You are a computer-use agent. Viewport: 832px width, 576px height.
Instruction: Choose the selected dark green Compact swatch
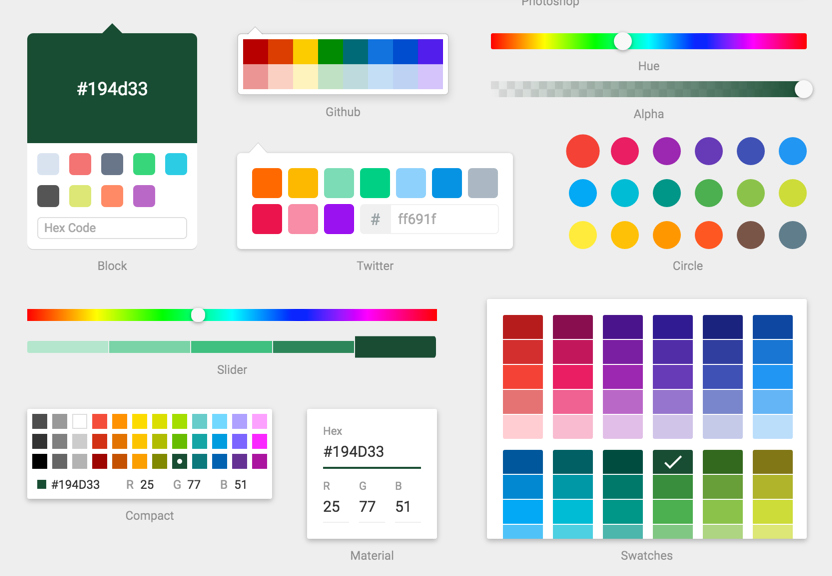point(179,461)
